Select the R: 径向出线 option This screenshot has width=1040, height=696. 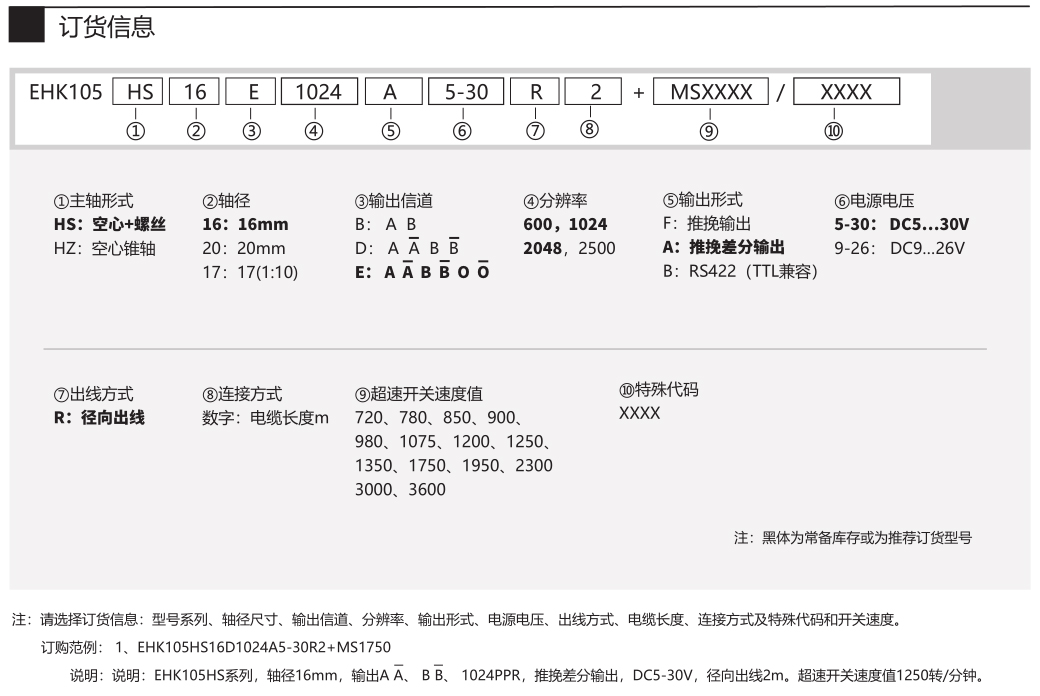coord(98,418)
